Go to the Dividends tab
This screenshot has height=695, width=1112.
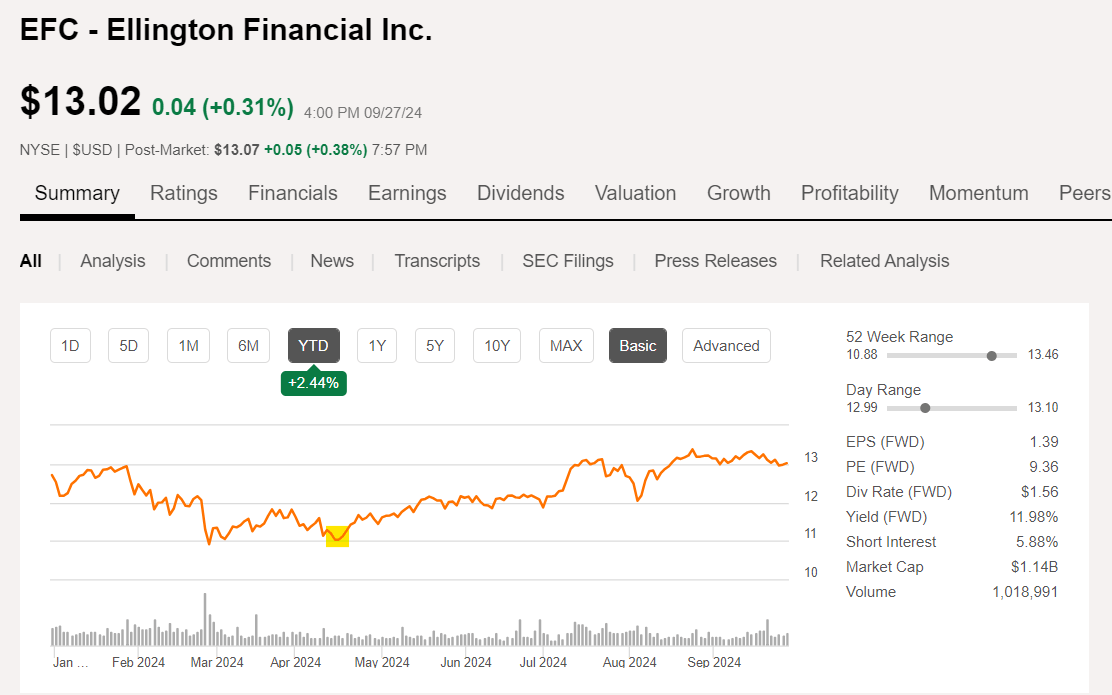(521, 193)
